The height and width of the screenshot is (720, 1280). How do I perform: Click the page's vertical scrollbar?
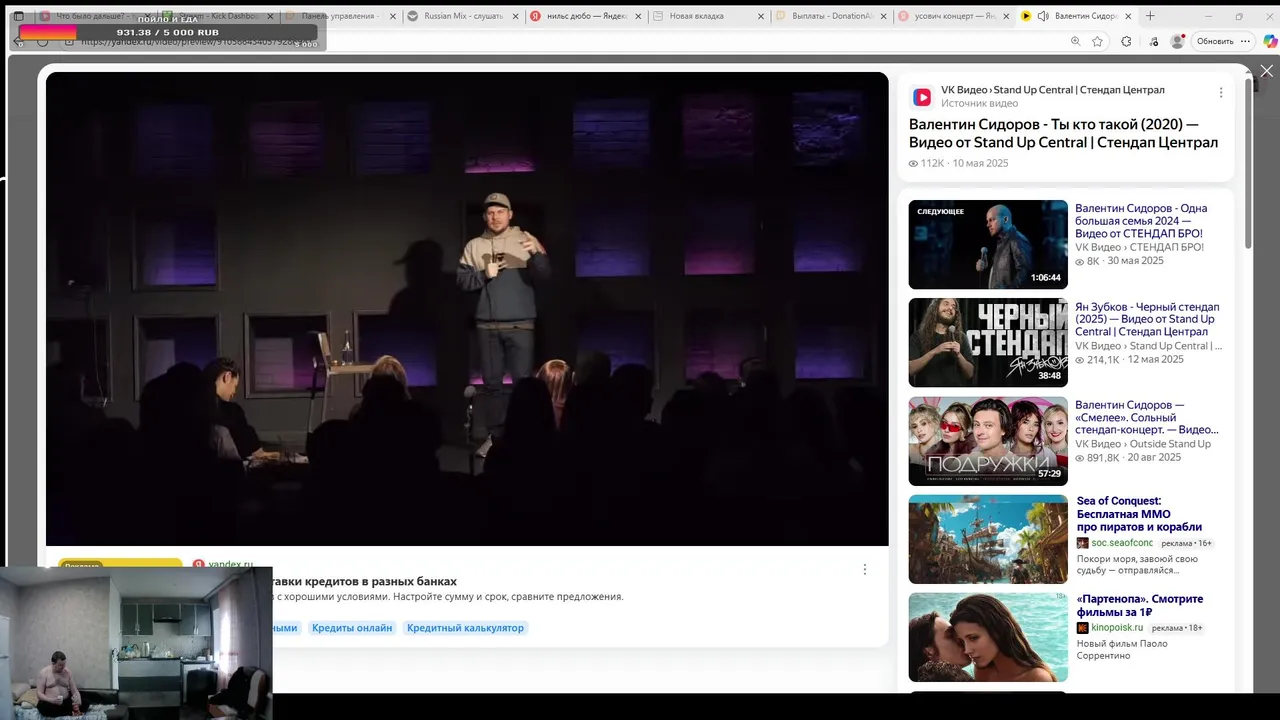coord(1248,165)
